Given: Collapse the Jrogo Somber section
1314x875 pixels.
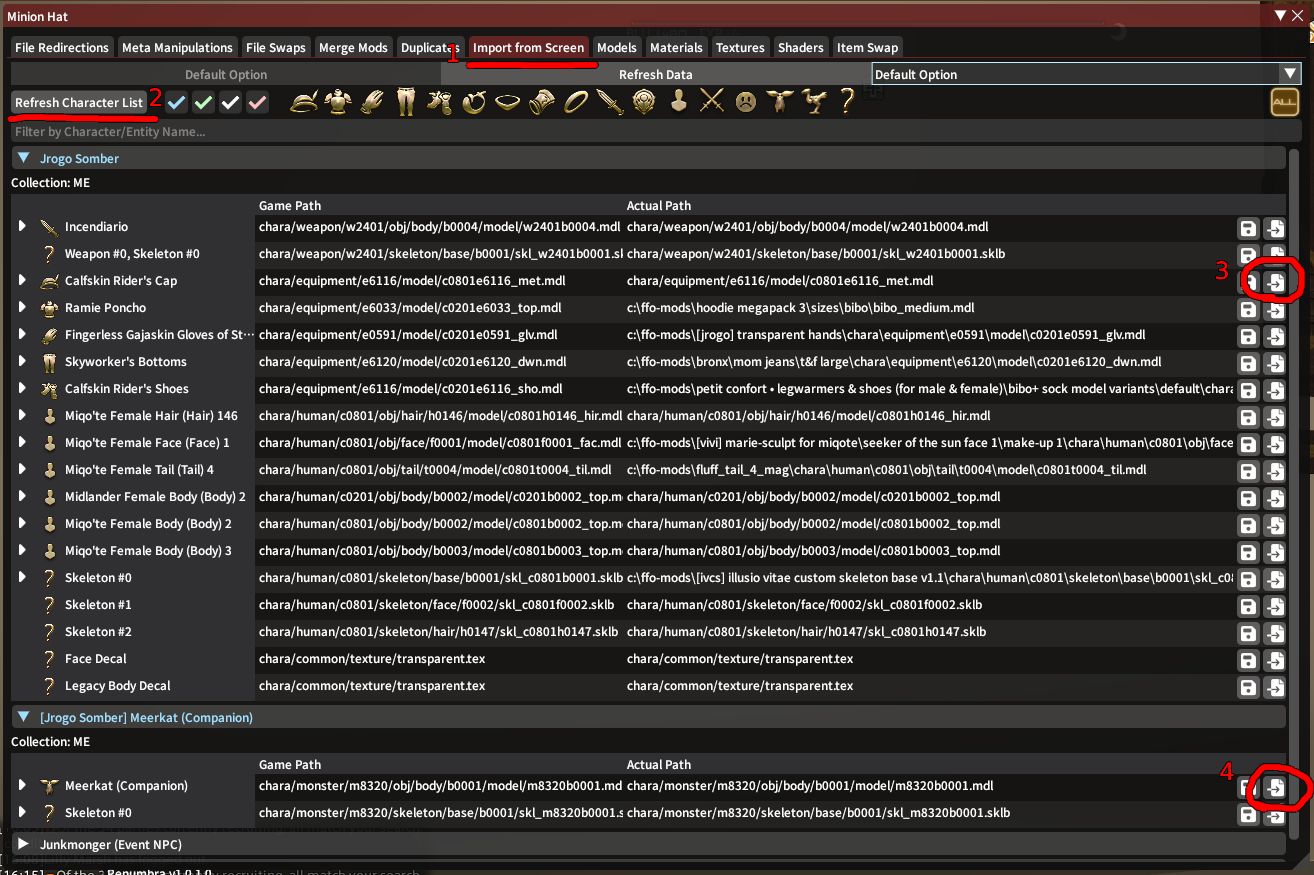Looking at the screenshot, I should (x=24, y=158).
